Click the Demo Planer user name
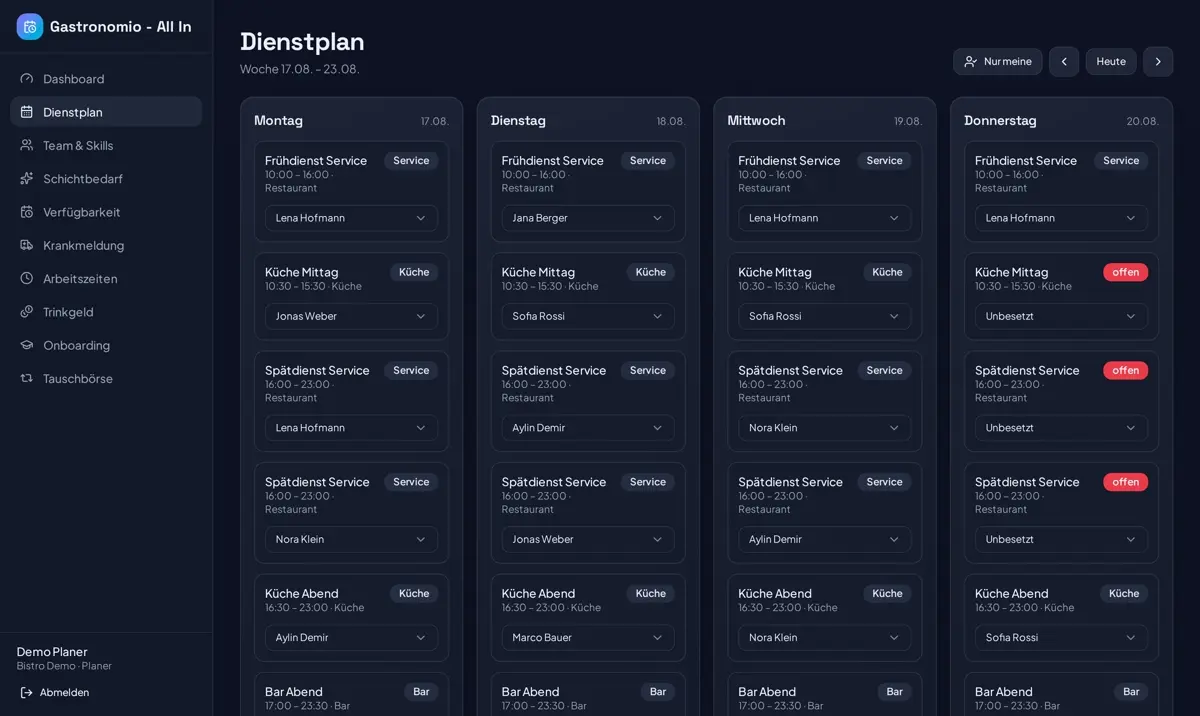The image size is (1200, 716). tap(52, 652)
